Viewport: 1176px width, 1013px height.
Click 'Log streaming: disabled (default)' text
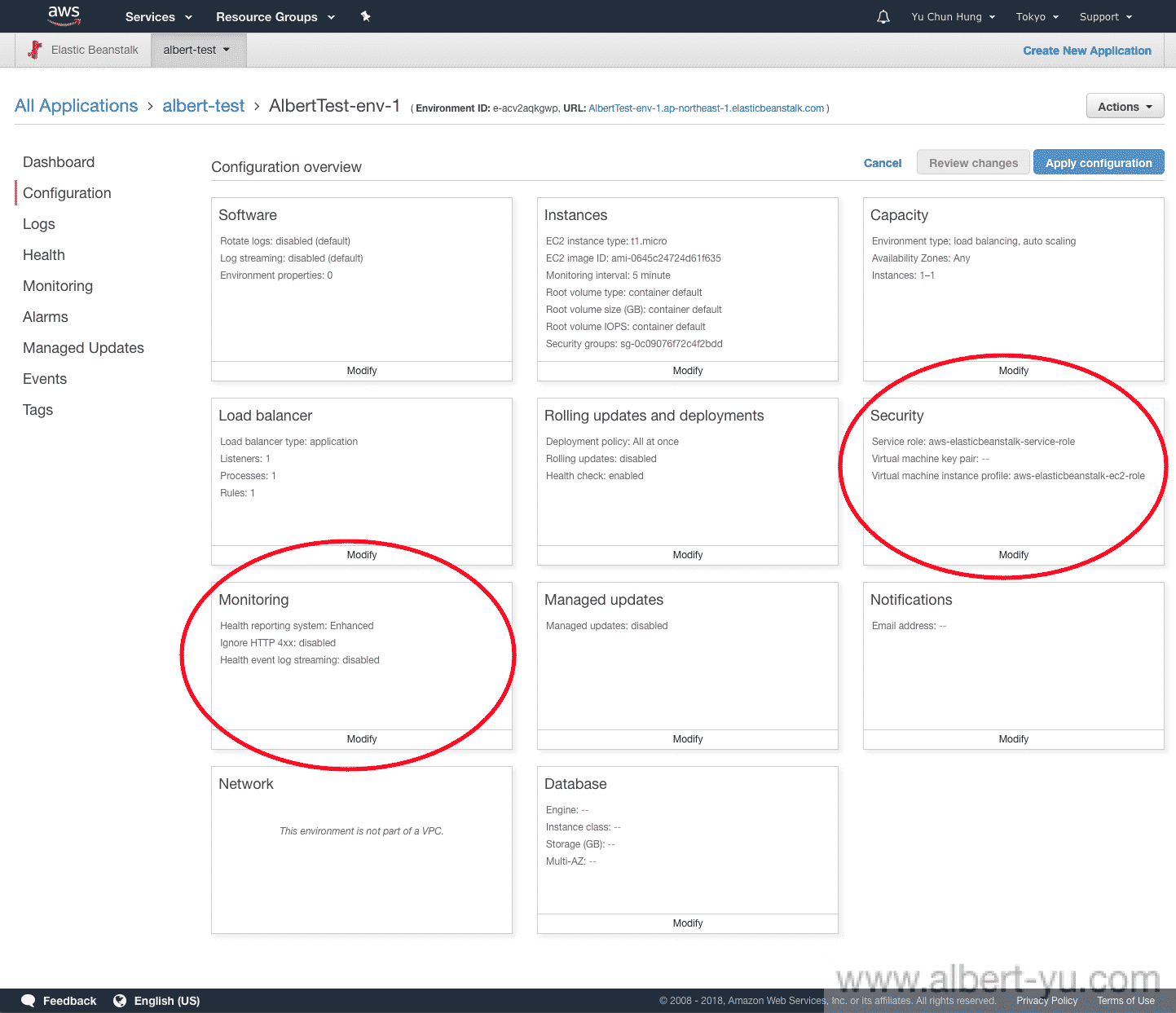pyautogui.click(x=291, y=258)
